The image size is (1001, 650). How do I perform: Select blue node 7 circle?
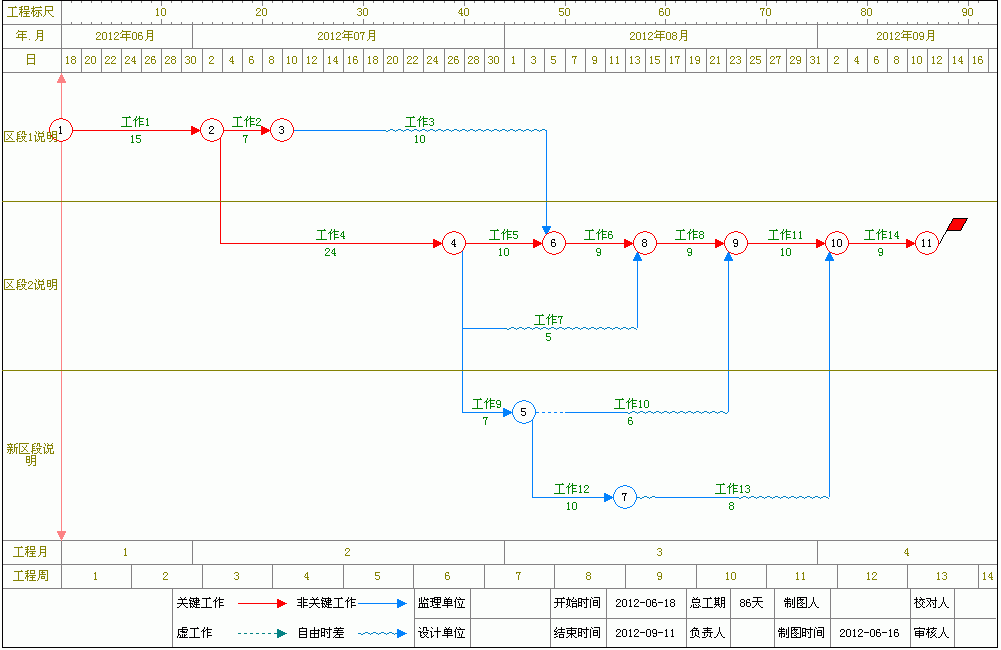pos(625,497)
